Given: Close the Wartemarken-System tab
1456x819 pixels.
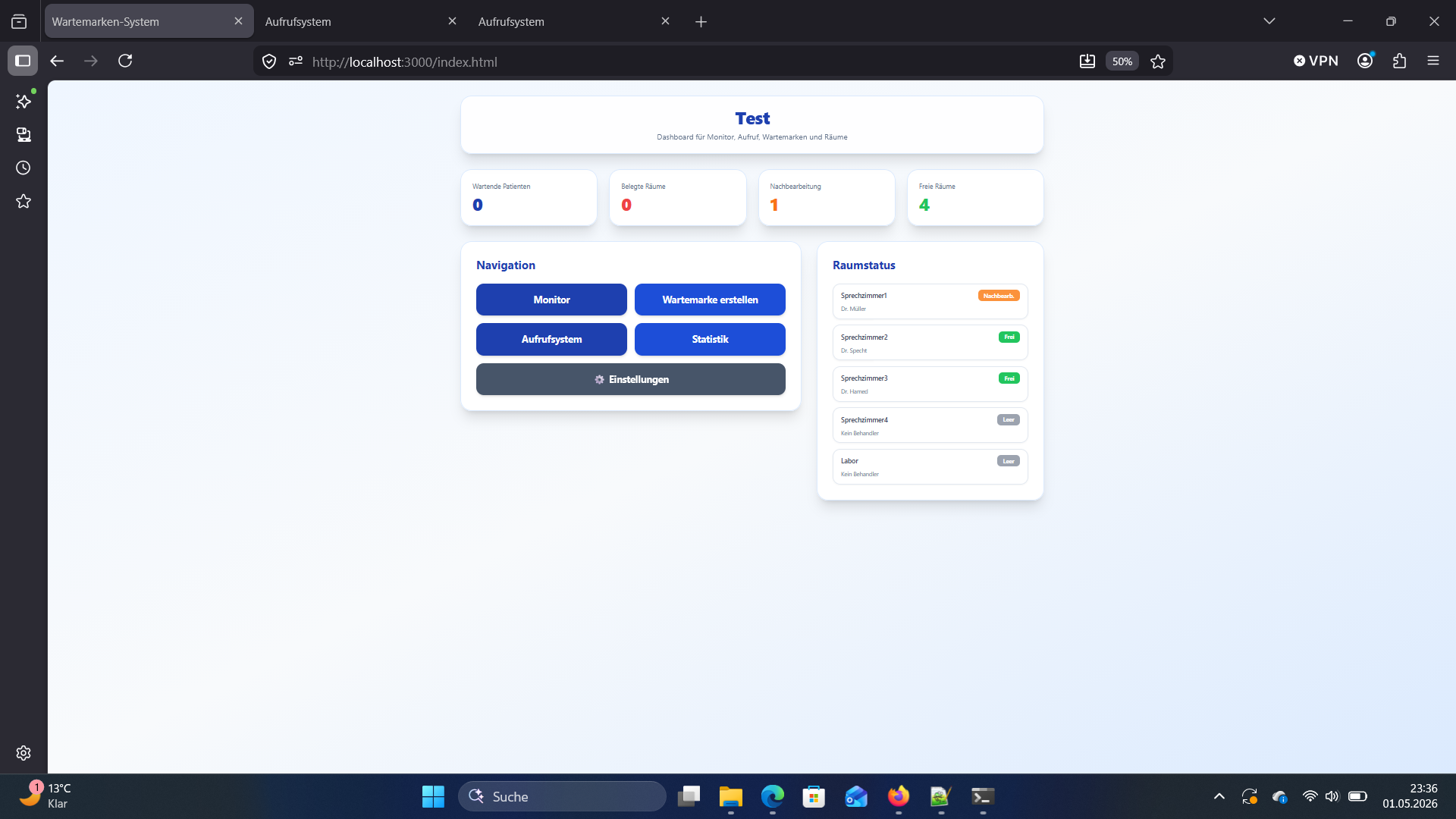Looking at the screenshot, I should (238, 21).
